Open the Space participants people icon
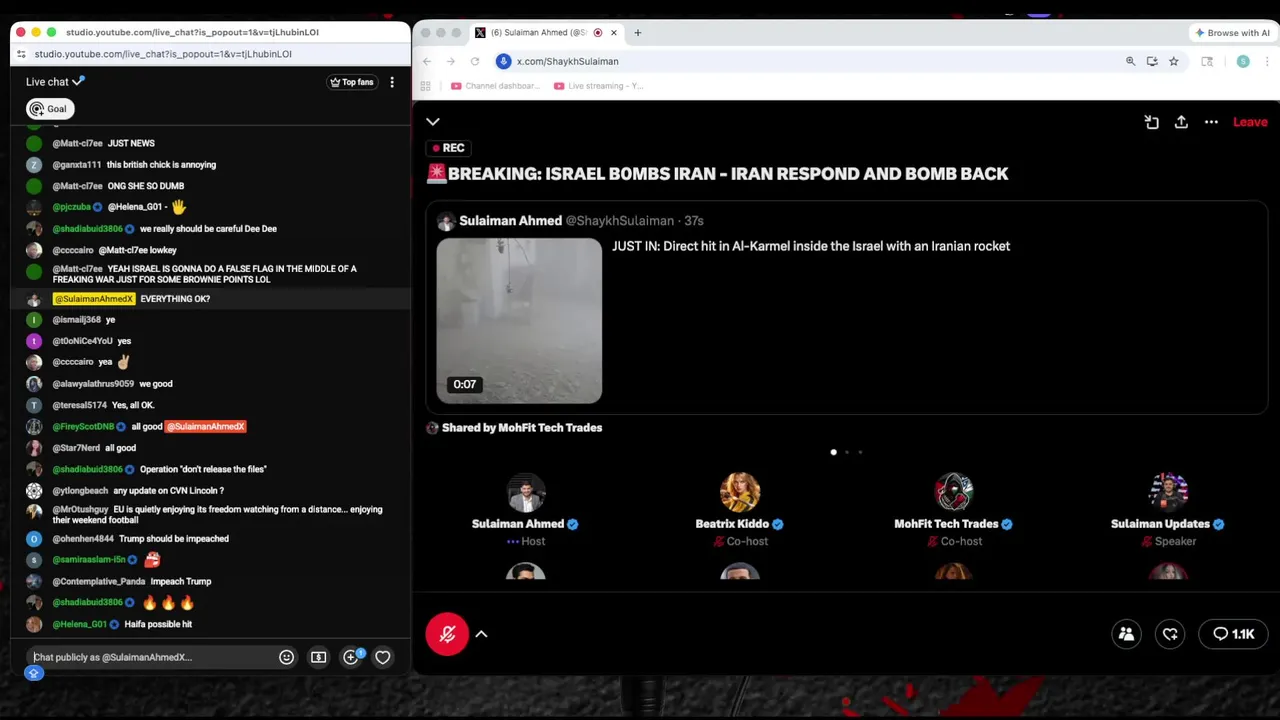1280x720 pixels. 1126,634
